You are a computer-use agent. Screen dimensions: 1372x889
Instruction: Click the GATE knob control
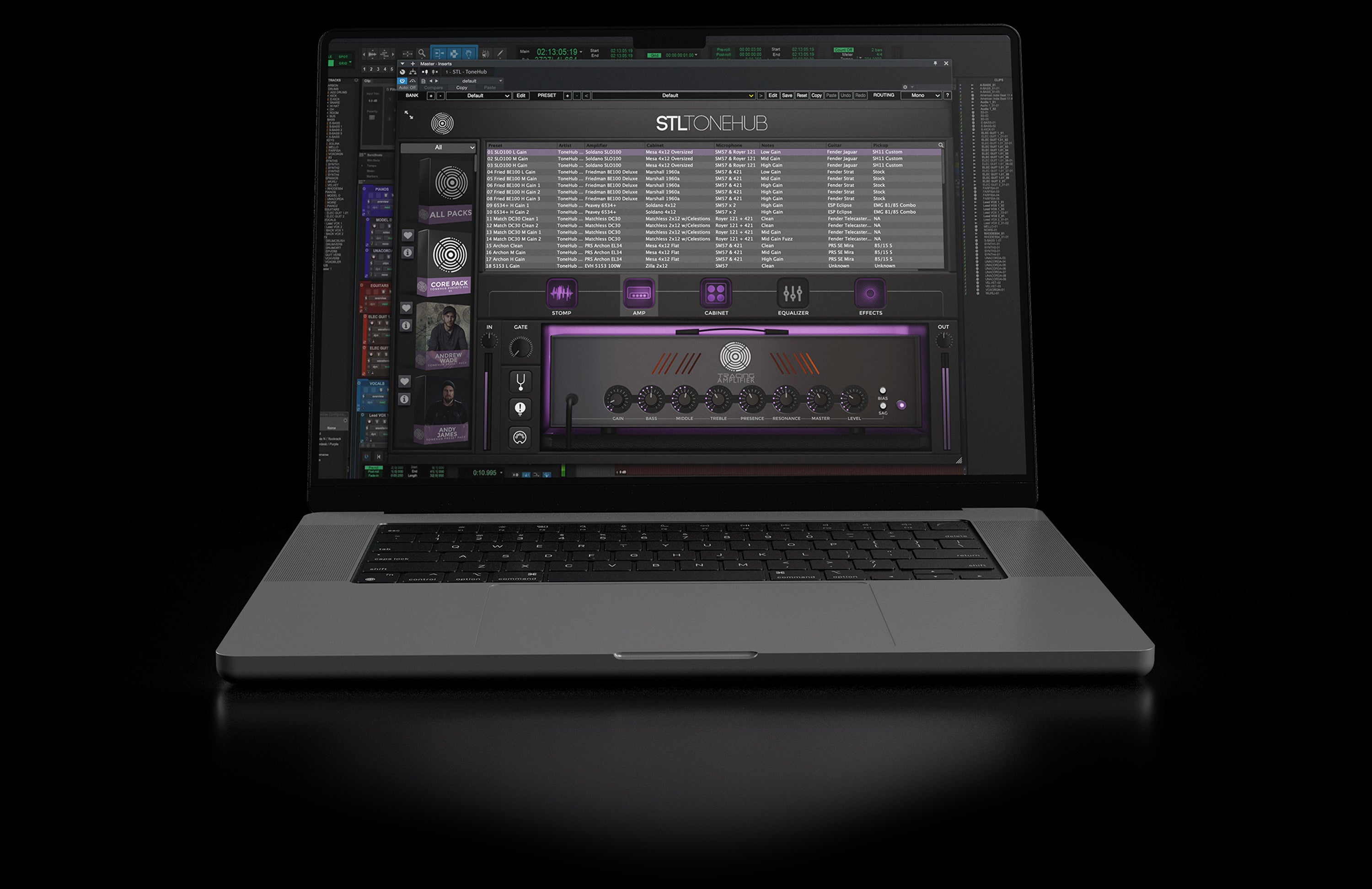[x=520, y=347]
